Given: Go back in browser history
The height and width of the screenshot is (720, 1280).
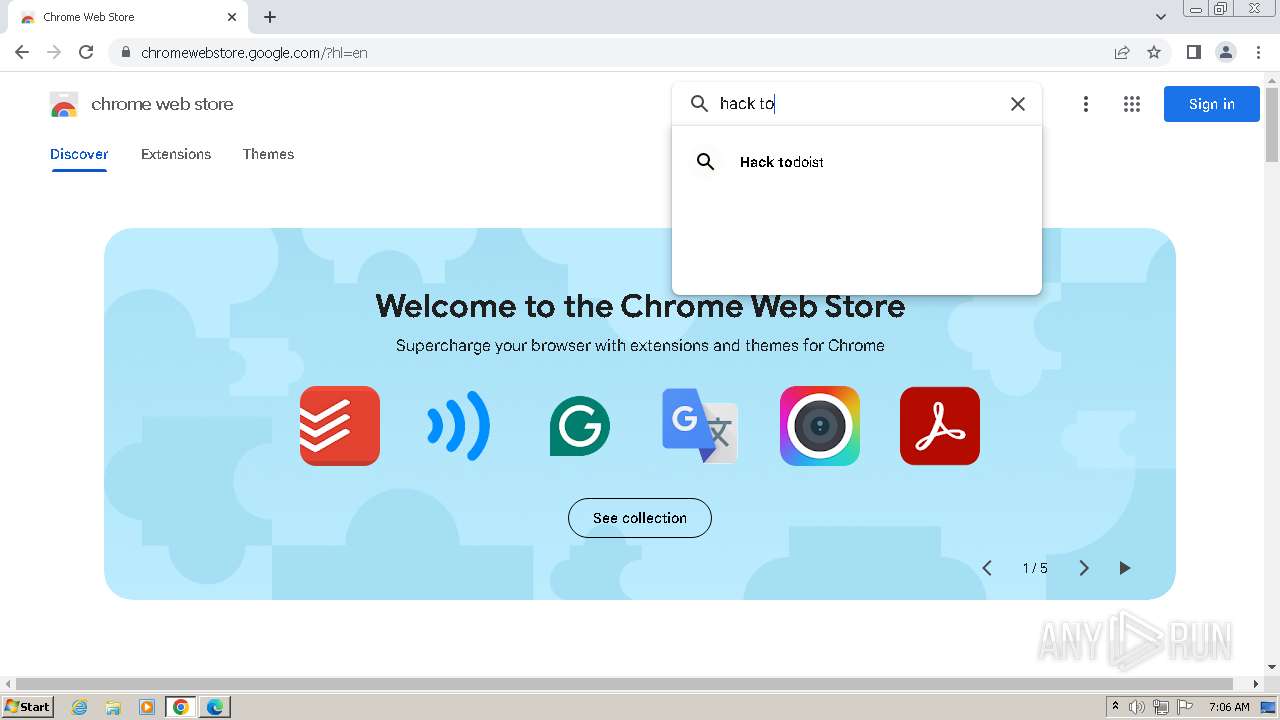Looking at the screenshot, I should (22, 52).
